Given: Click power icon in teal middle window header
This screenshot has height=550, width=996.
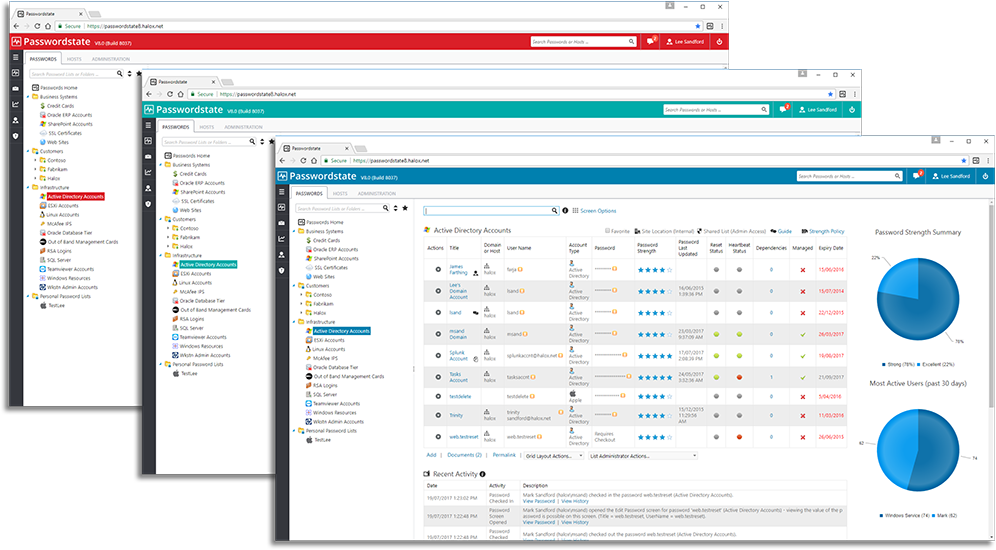Looking at the screenshot, I should pos(852,109).
